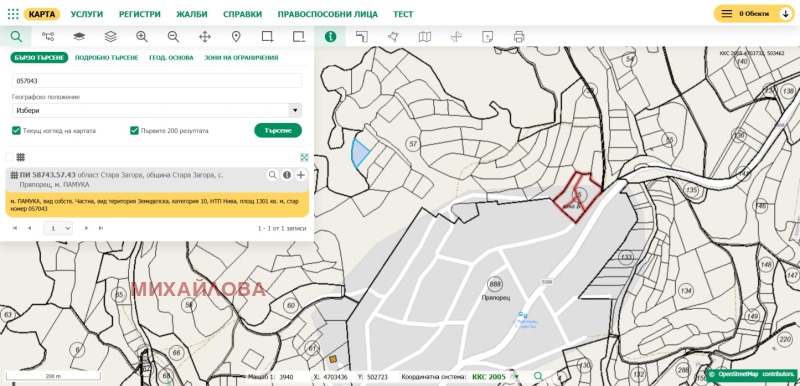This screenshot has width=800, height=386.
Task: Open the ЖАЛБИ menu
Action: (x=192, y=14)
